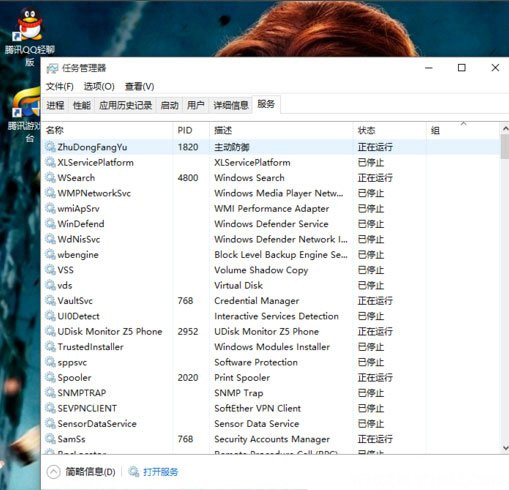Click the gear icon beside SamSs

coord(50,439)
